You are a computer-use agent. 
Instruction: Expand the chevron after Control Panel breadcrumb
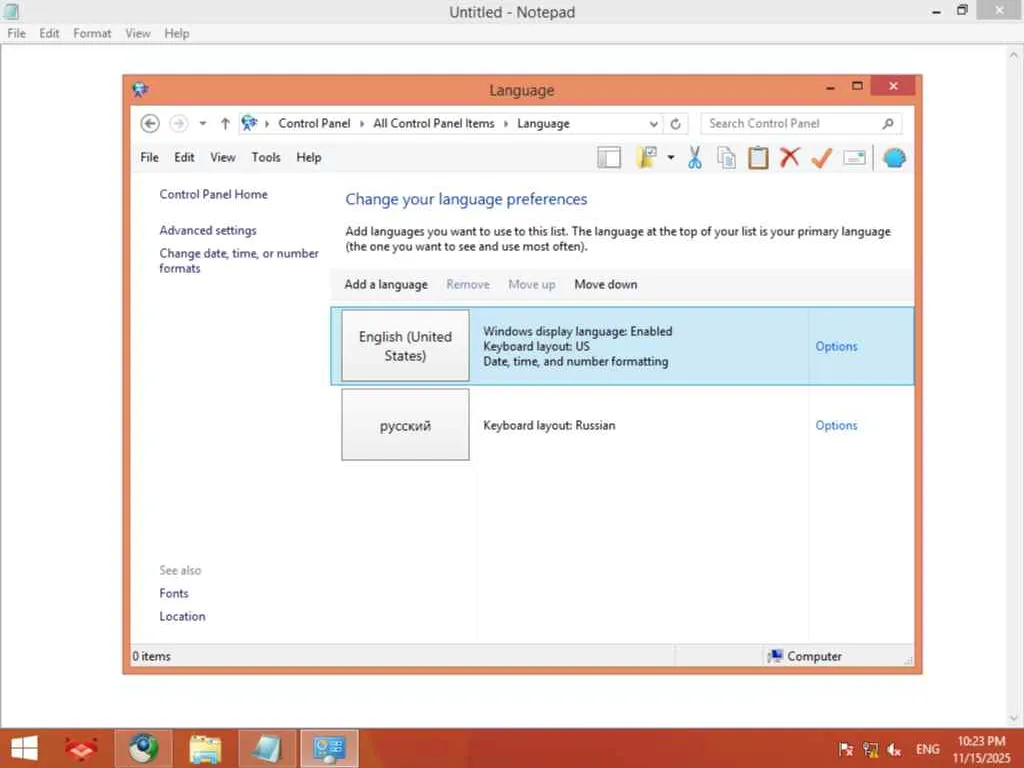click(362, 123)
